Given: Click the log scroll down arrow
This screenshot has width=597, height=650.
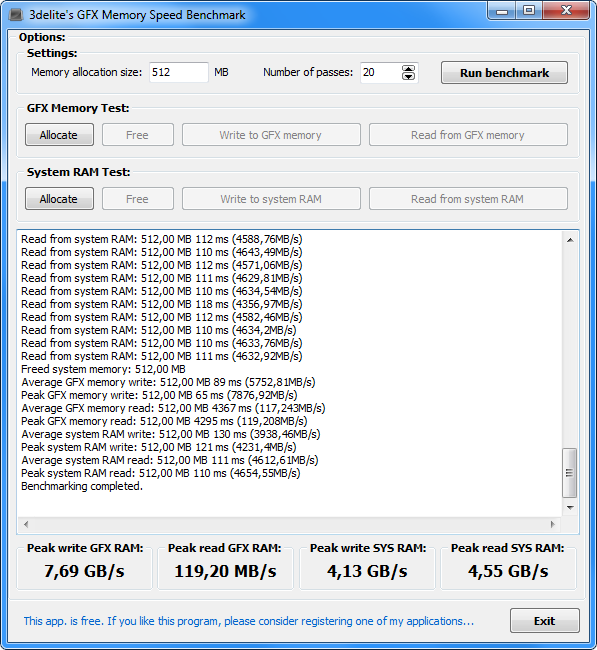Looking at the screenshot, I should coord(570,507).
